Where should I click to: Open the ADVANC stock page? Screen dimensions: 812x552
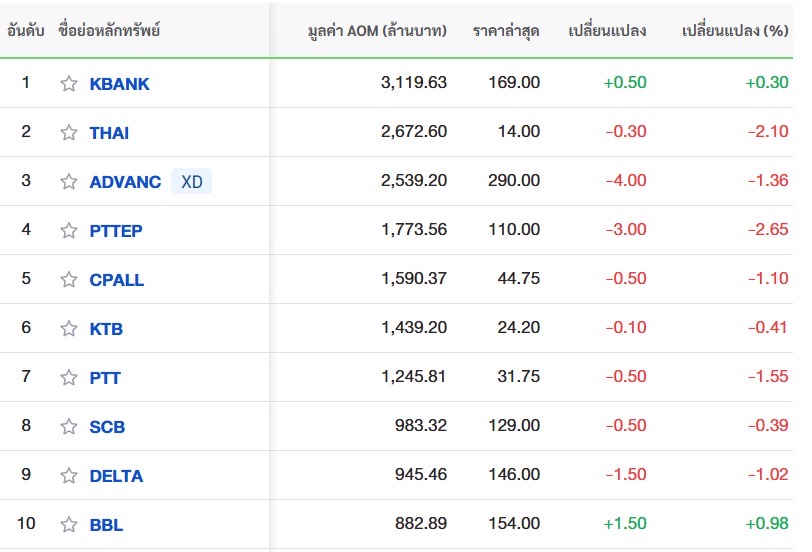pos(125,182)
